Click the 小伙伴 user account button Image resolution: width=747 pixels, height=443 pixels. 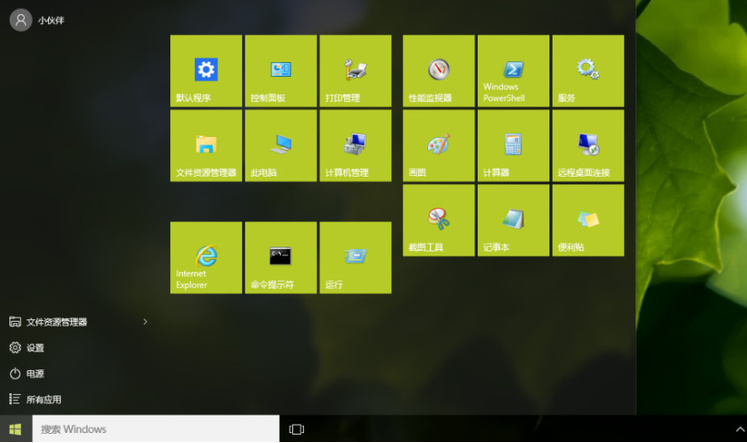37,20
